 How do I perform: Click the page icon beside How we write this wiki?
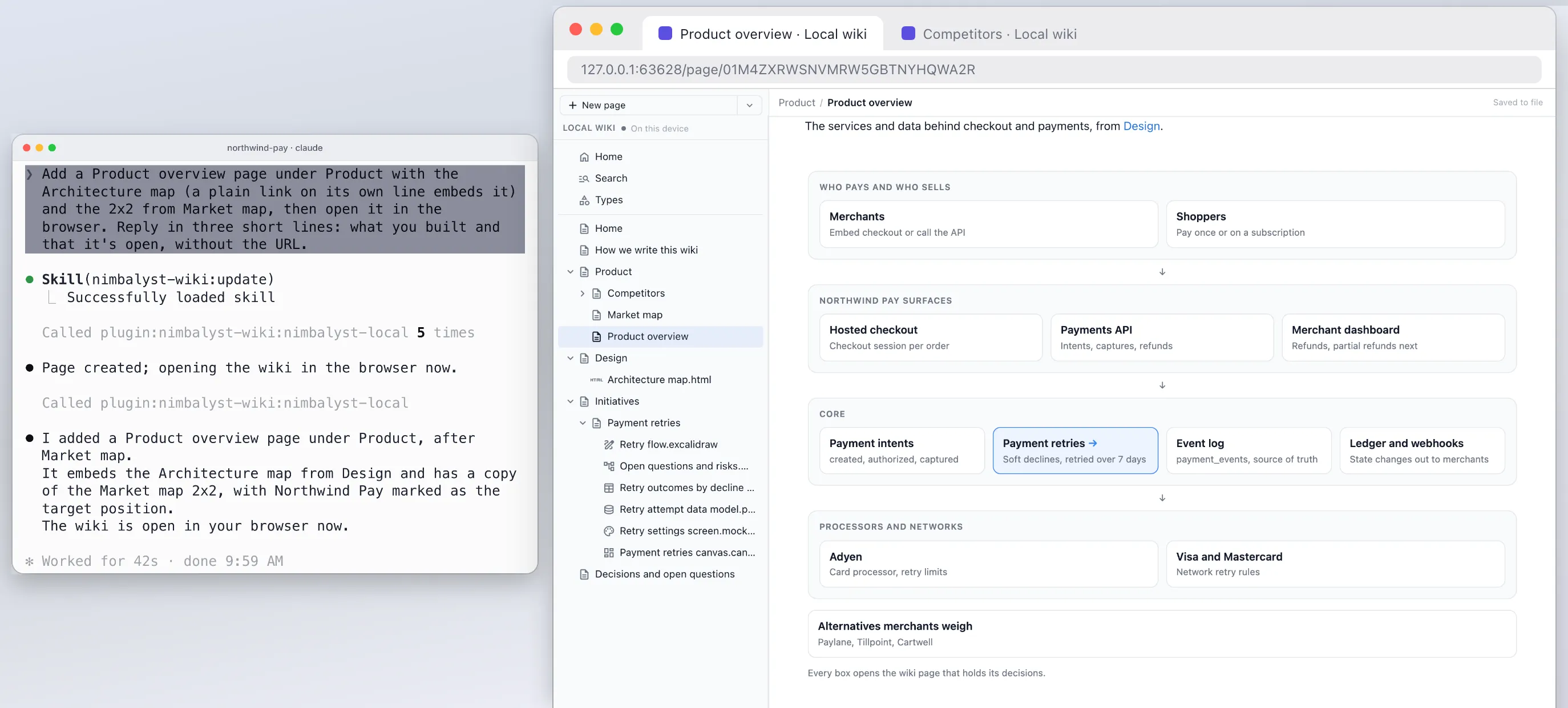(584, 250)
